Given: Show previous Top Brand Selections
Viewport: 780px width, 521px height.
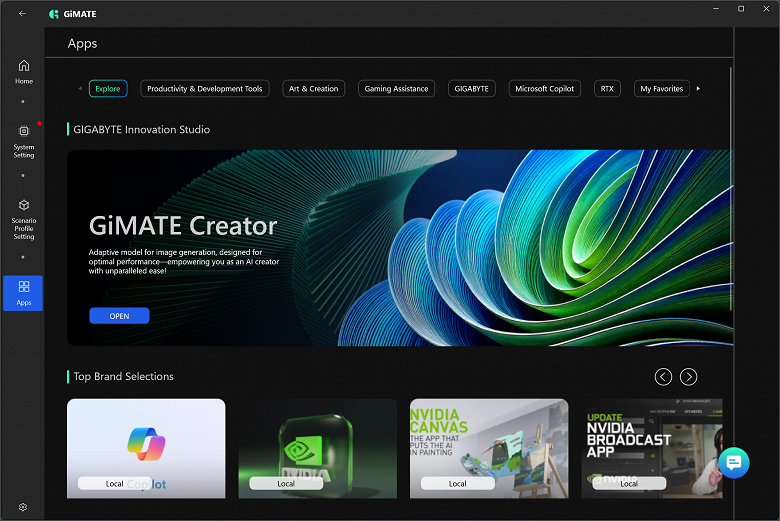Looking at the screenshot, I should 663,377.
